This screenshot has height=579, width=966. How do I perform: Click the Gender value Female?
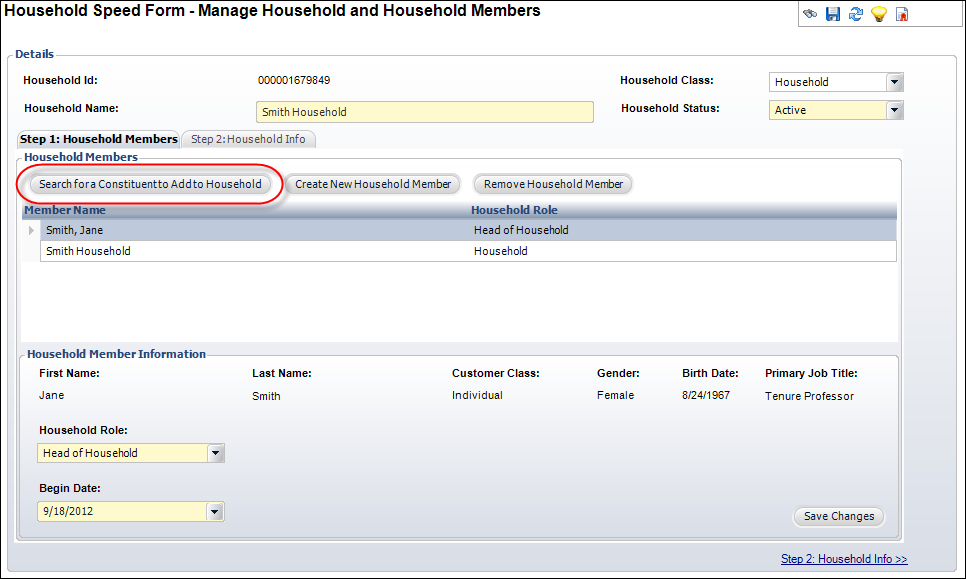pyautogui.click(x=615, y=395)
